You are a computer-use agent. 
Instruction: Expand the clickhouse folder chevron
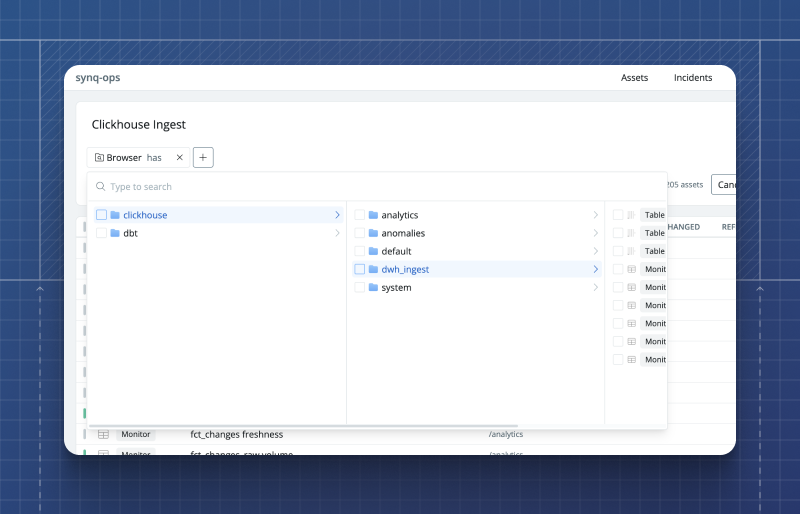click(x=337, y=215)
